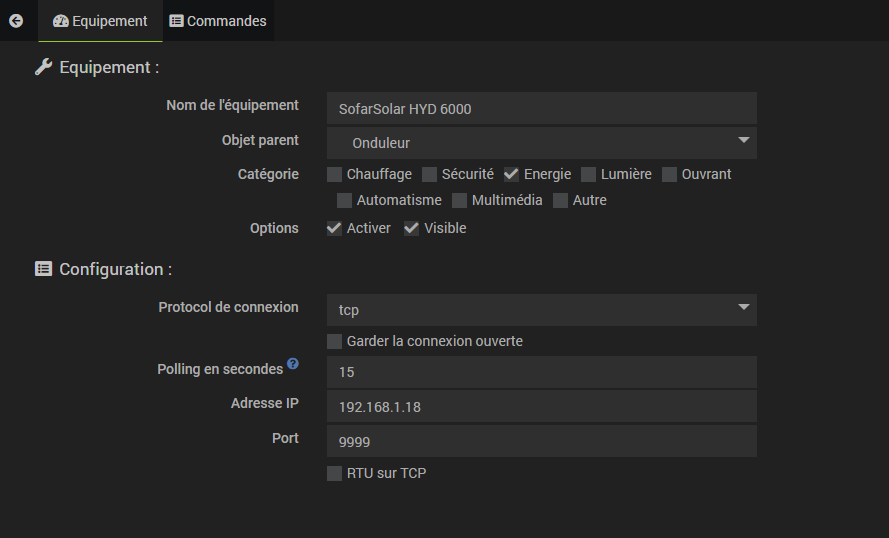This screenshot has height=538, width=889.
Task: Click the polling help question-mark icon
Action: click(293, 363)
